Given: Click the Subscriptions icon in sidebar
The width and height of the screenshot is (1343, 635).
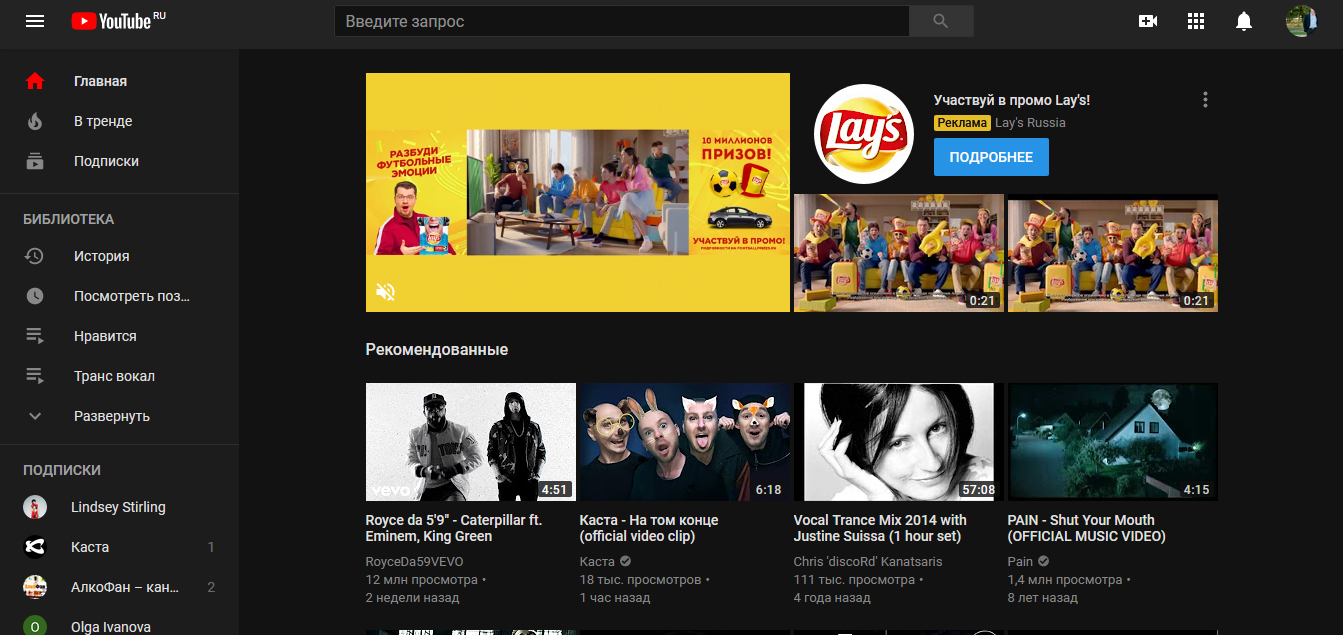Looking at the screenshot, I should tap(35, 161).
